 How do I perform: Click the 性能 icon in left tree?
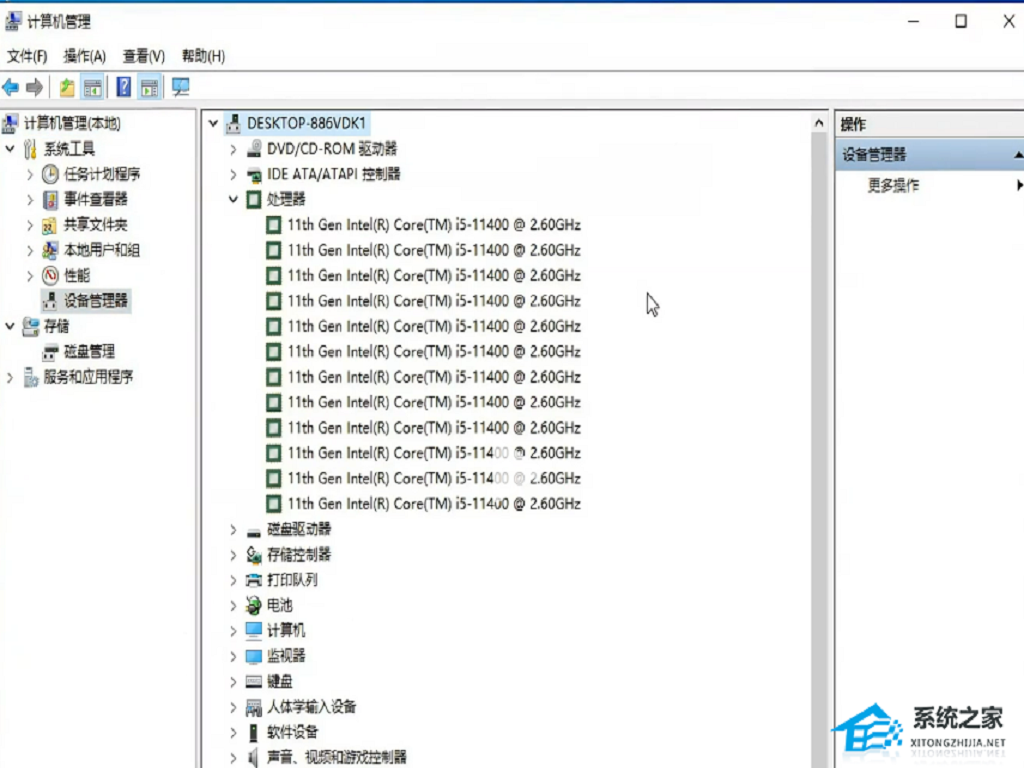(x=50, y=275)
